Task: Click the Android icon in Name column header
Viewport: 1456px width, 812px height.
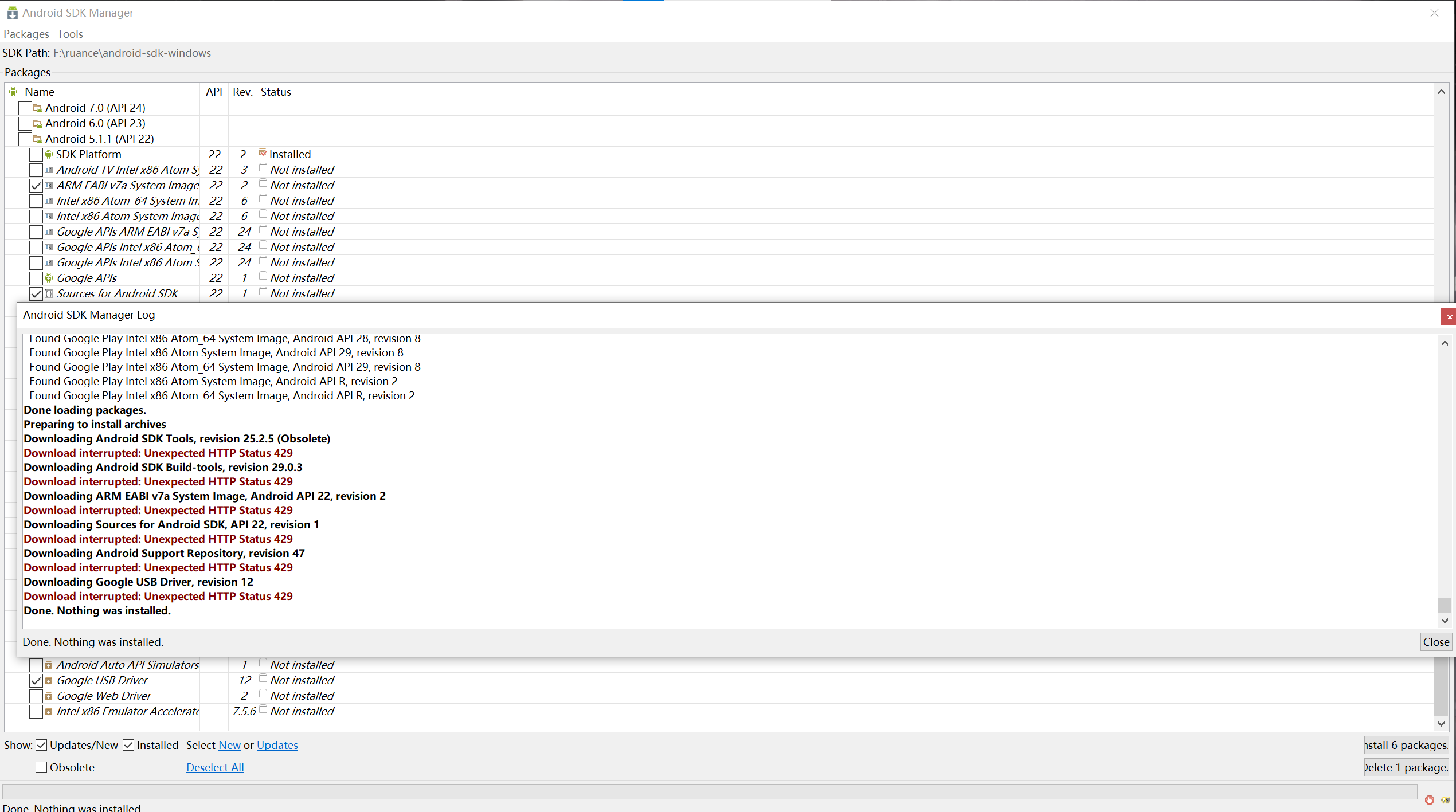Action: click(13, 92)
